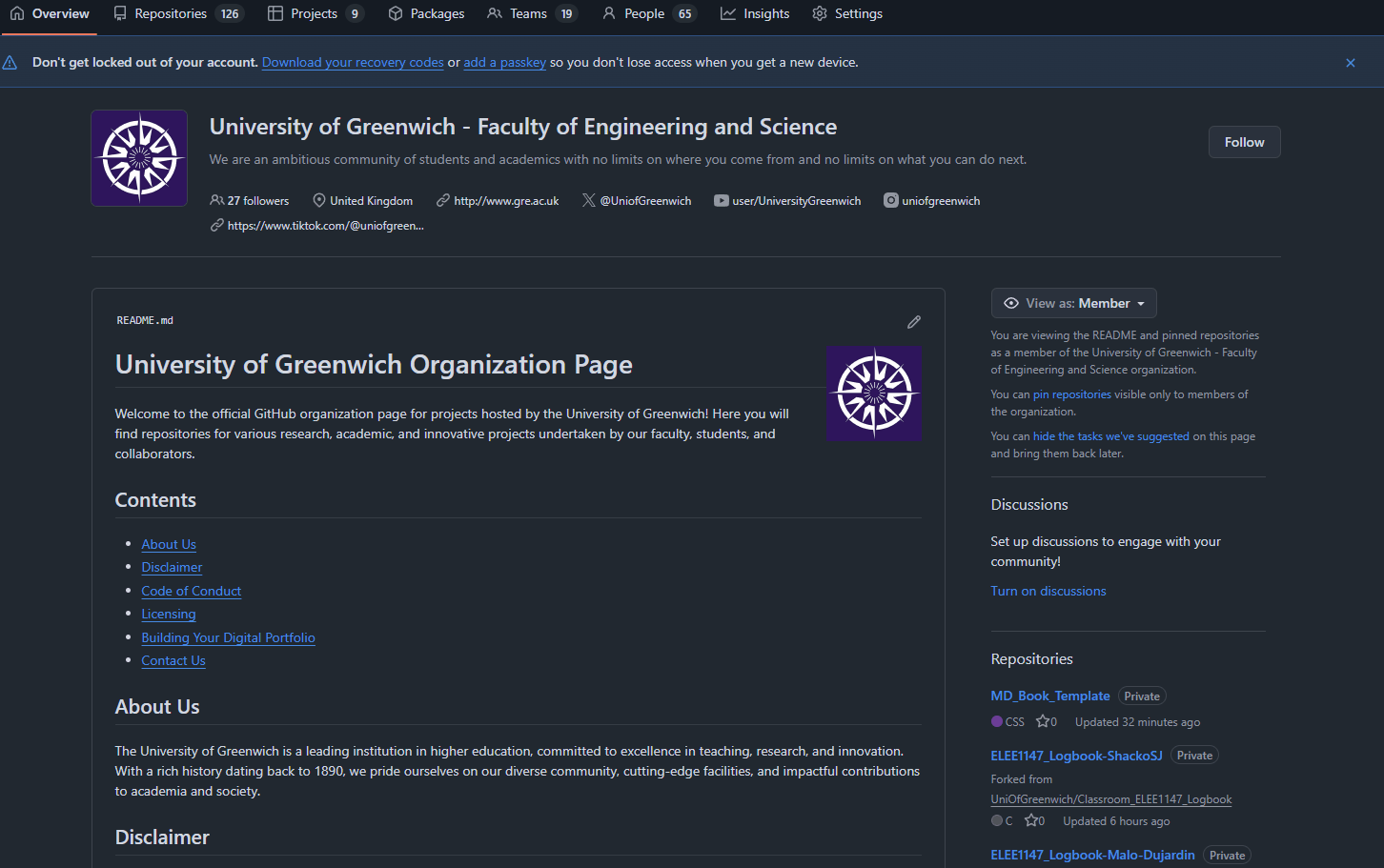Open the gre.ac.uk website link

[x=506, y=201]
